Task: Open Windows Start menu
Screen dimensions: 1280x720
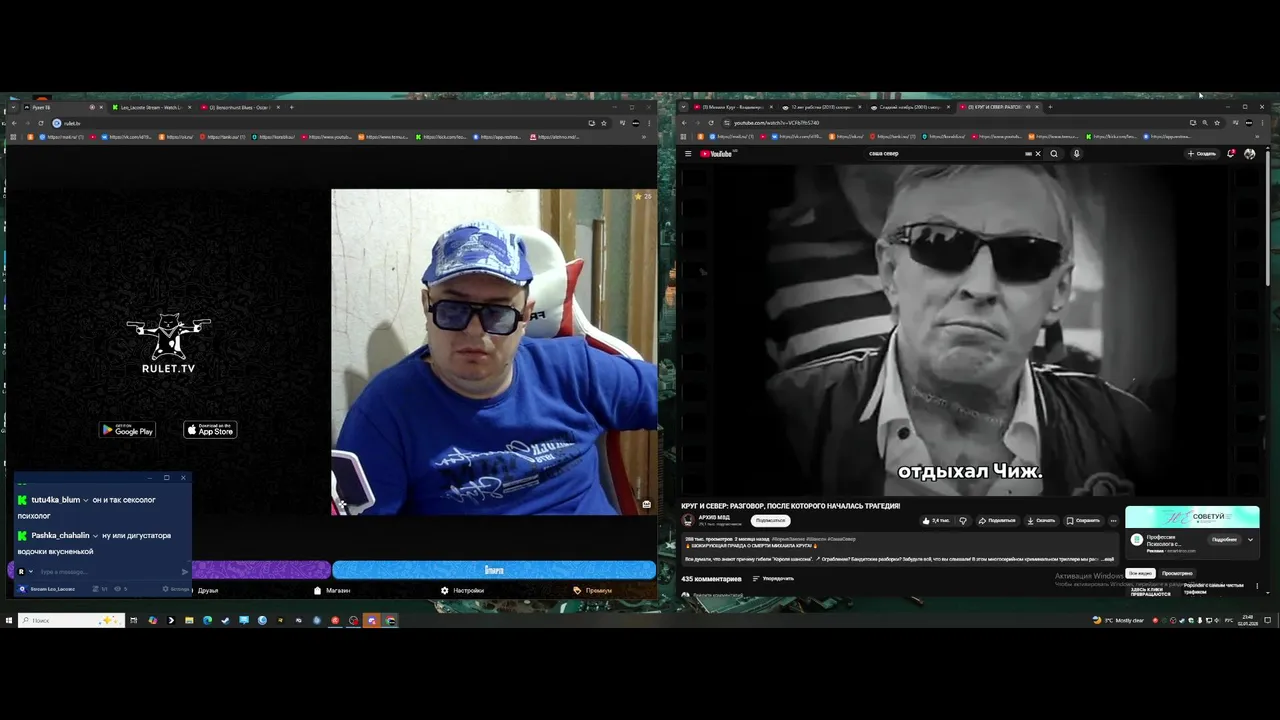Action: coord(9,620)
